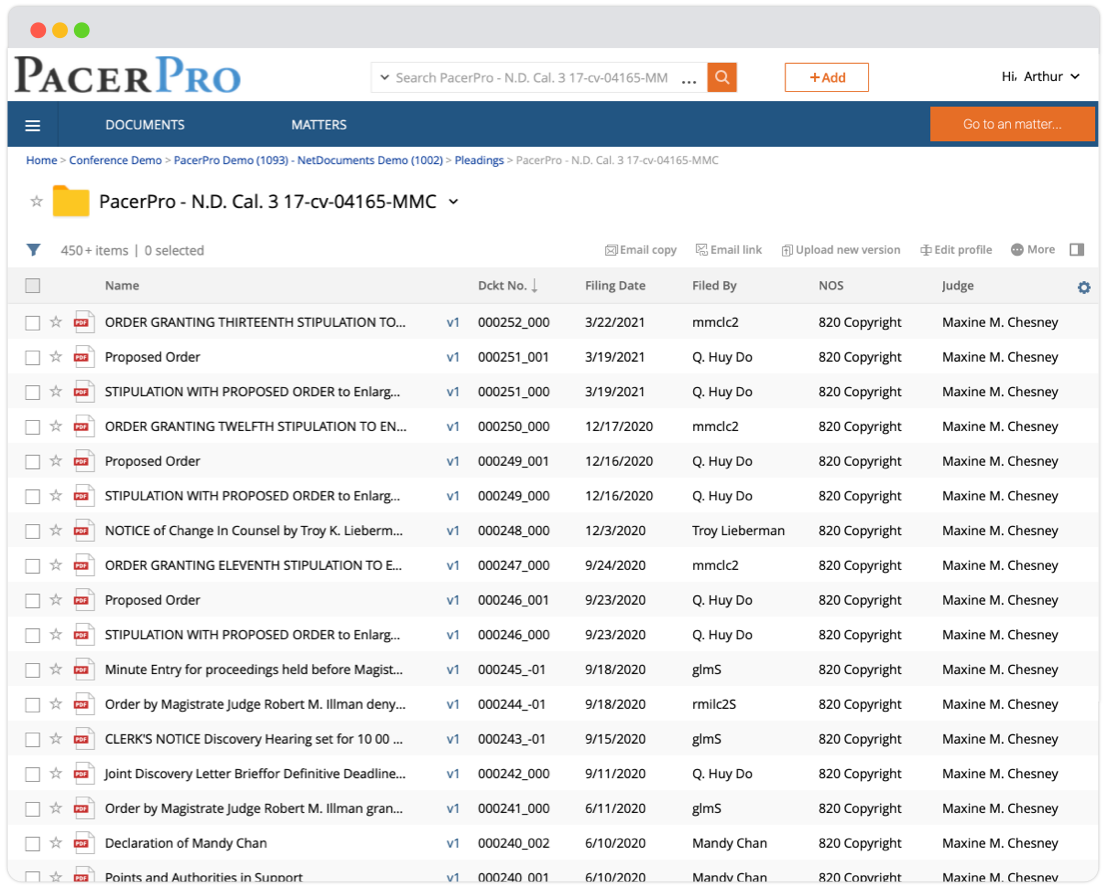Viewport: 1107px width, 888px height.
Task: Open the hamburger navigation menu
Action: 32,126
